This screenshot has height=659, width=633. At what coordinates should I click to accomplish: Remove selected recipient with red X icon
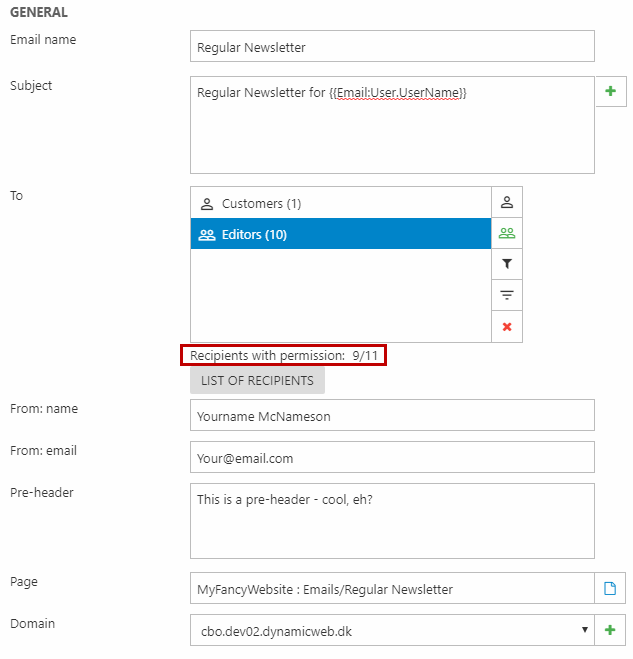coord(506,327)
